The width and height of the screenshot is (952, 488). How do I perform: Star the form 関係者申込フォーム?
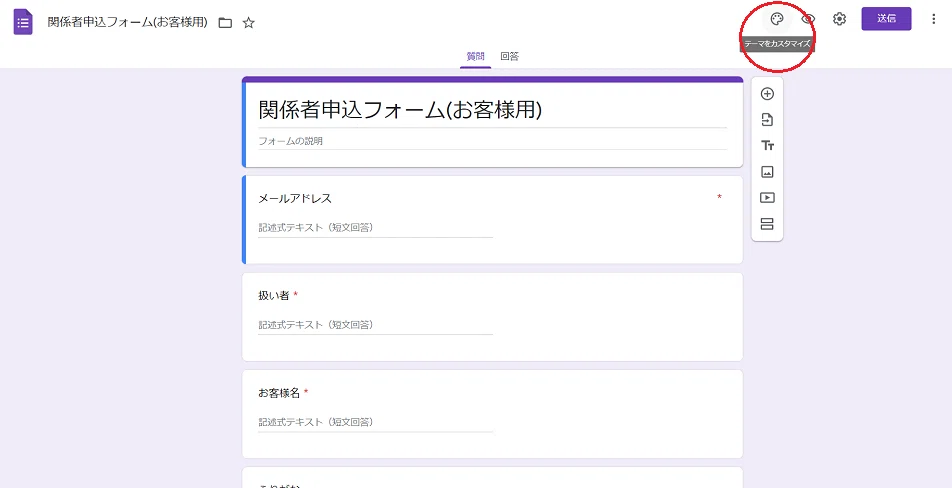(x=248, y=23)
